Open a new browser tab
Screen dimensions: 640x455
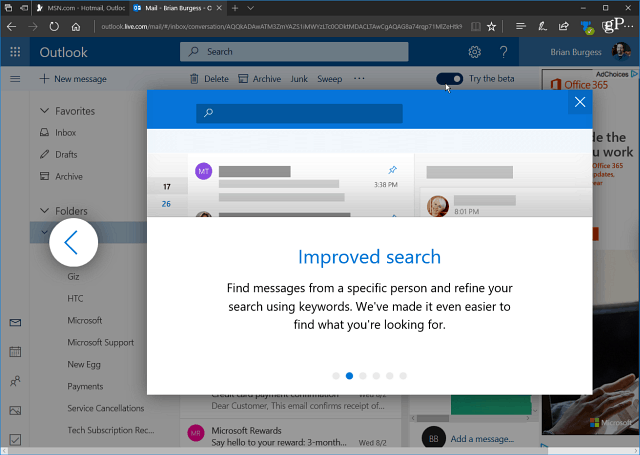click(x=235, y=8)
